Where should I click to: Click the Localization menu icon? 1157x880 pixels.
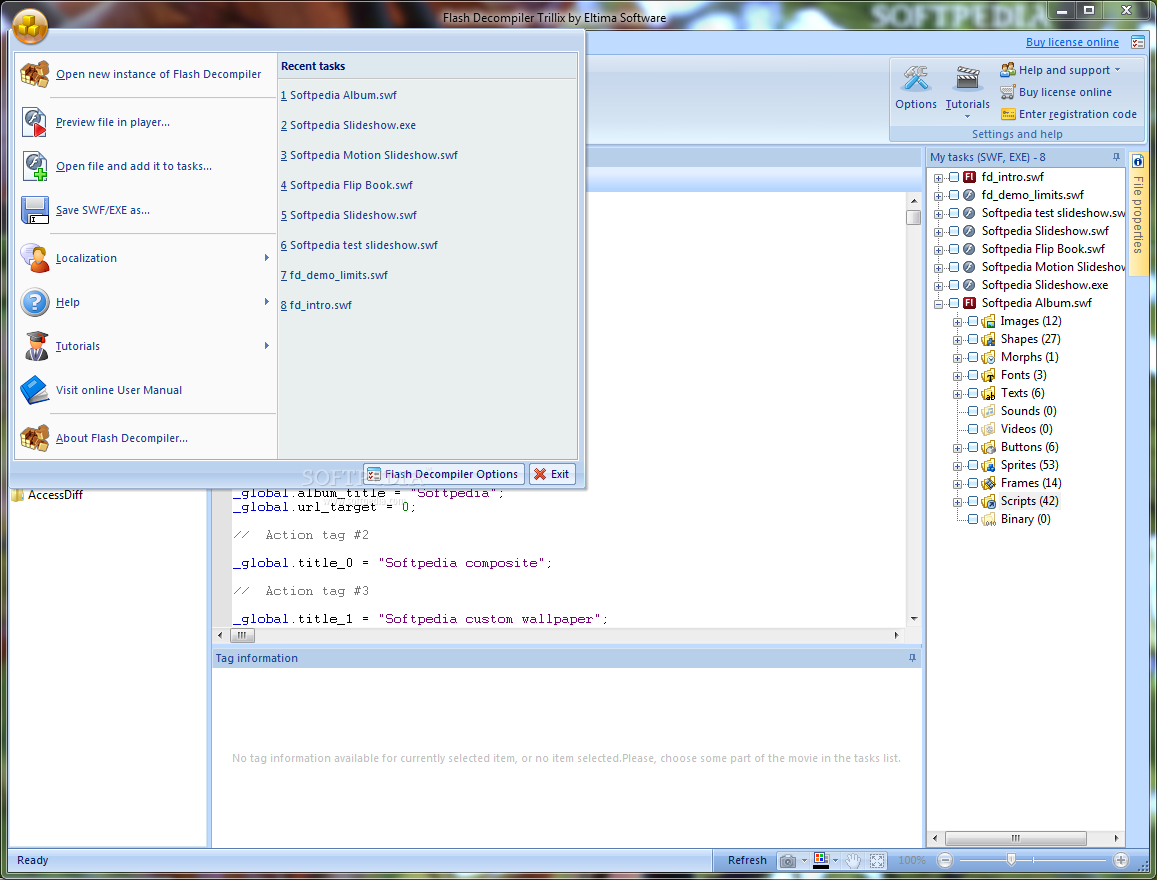tap(34, 258)
